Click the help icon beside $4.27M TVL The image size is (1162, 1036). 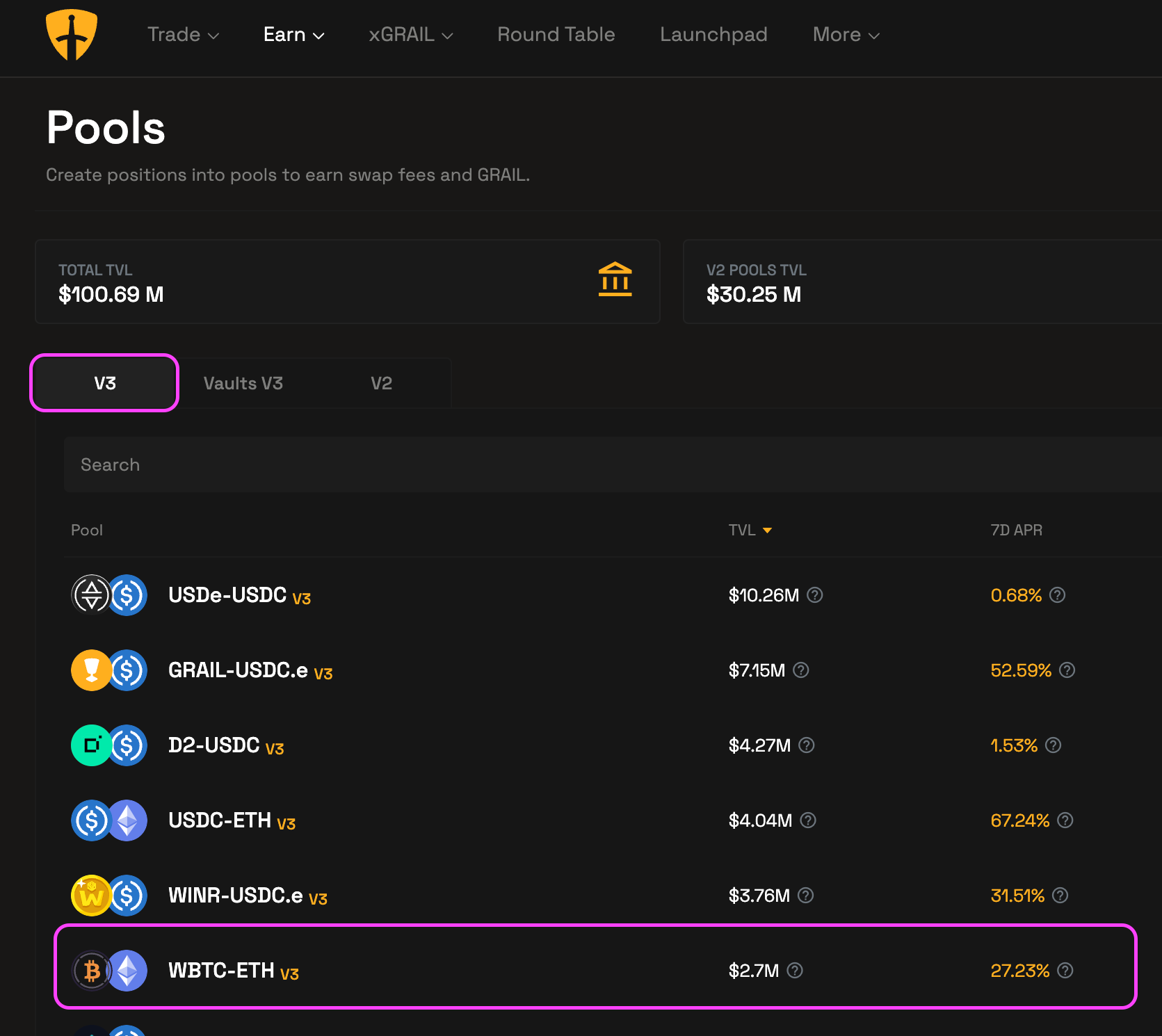coord(807,745)
